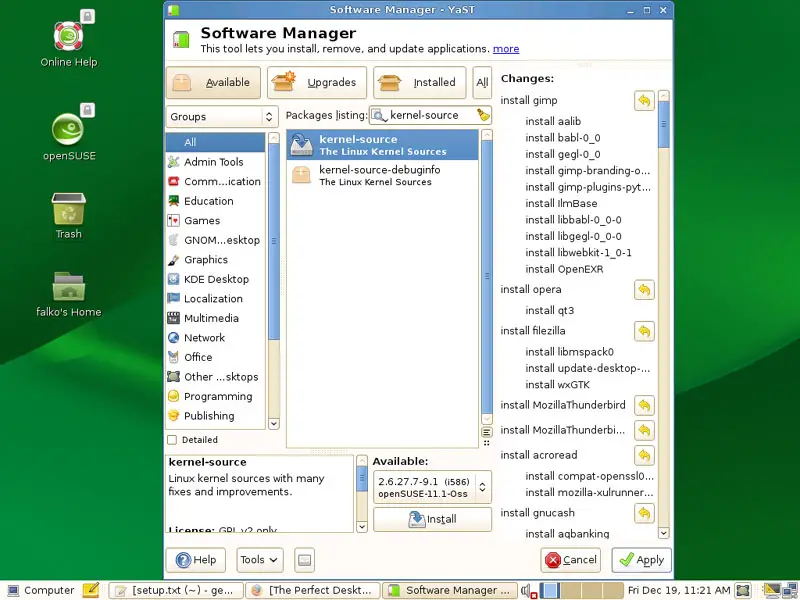Select the KDE Desktop group
Viewport: 800px width, 600px height.
(x=215, y=280)
